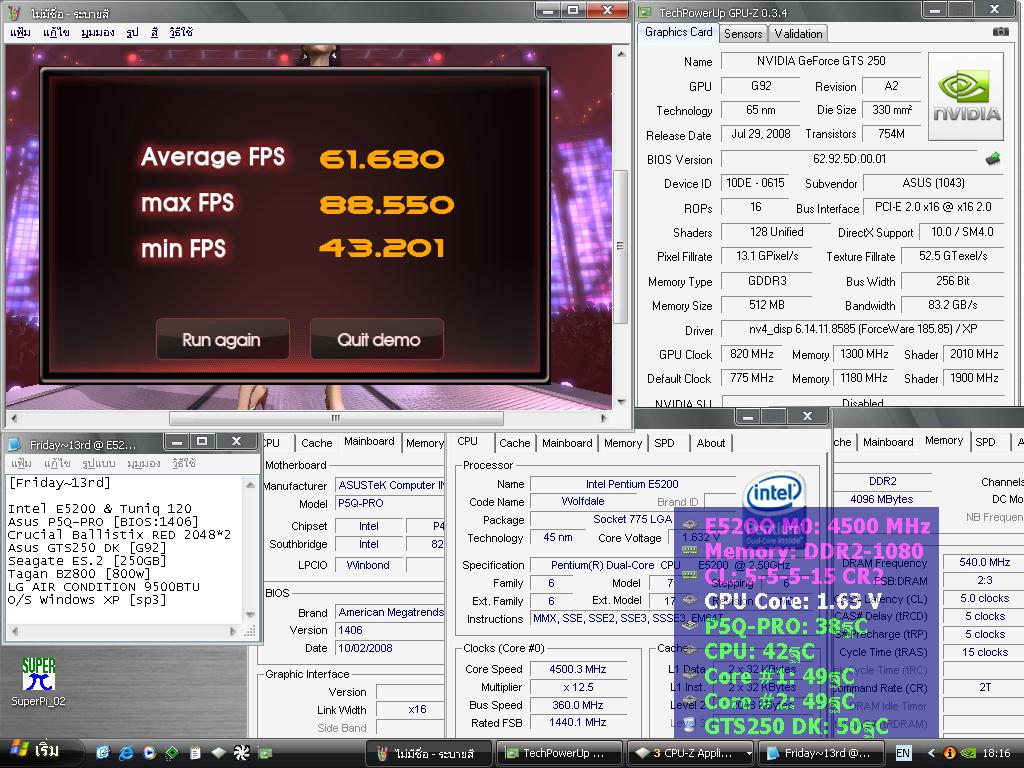Switch to TechPowerUp taskbar button

click(557, 753)
